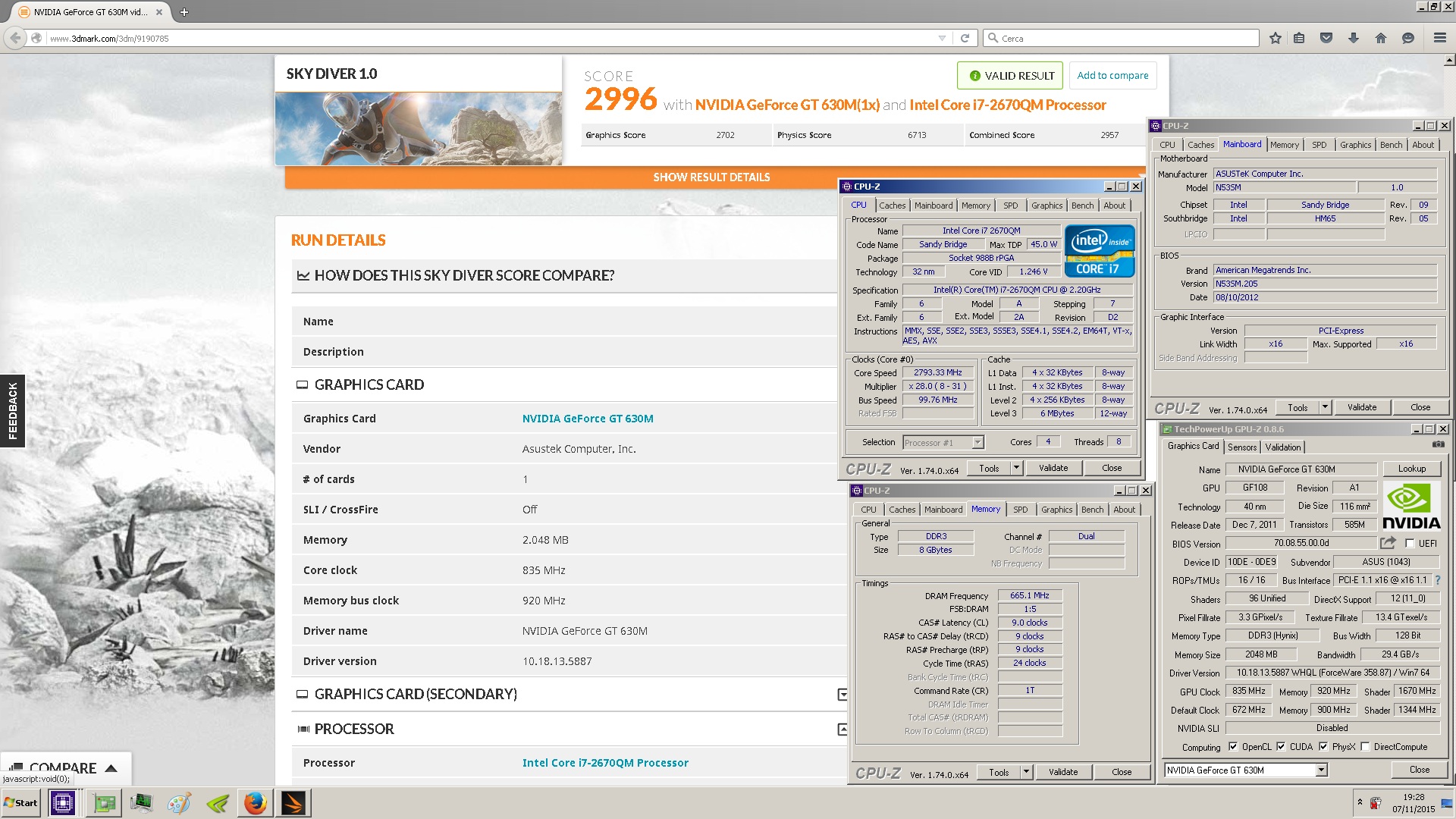Screen dimensions: 1456x819
Task: Click the system tray clock
Action: tap(1413, 803)
